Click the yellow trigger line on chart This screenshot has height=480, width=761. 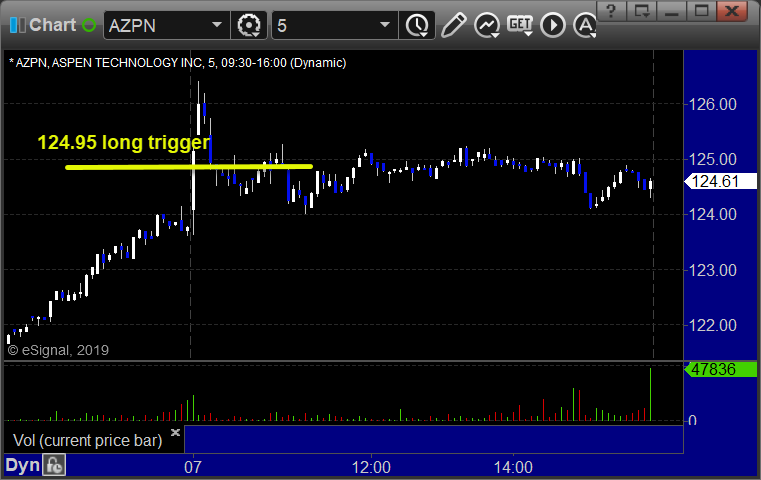click(189, 167)
